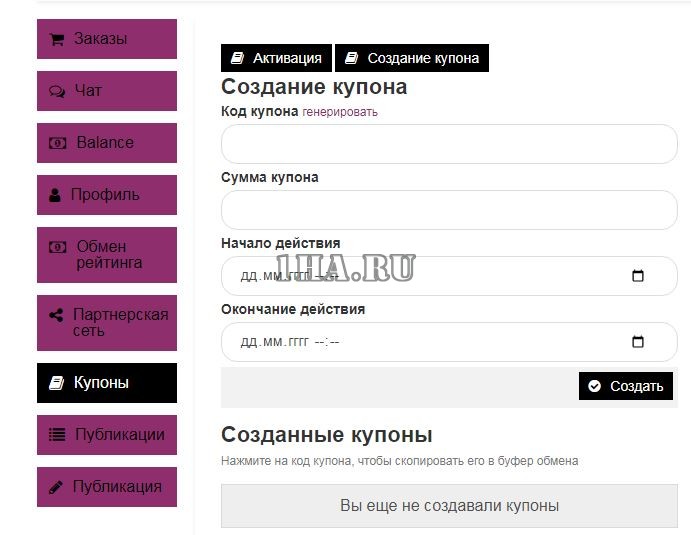The height and width of the screenshot is (535, 691).
Task: Open calendar picker for Начало действия
Action: (638, 276)
